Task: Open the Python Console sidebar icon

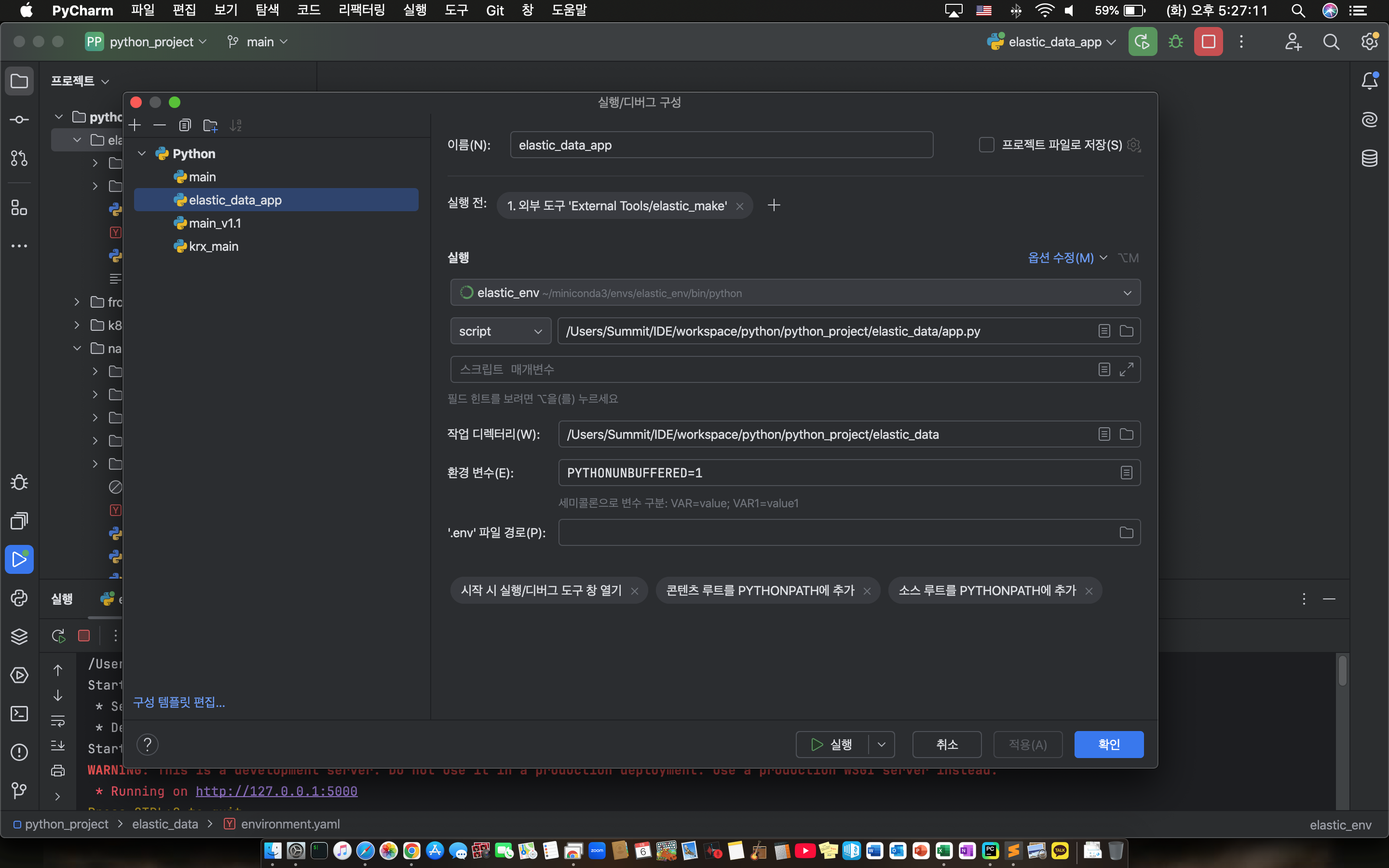Action: (x=19, y=597)
